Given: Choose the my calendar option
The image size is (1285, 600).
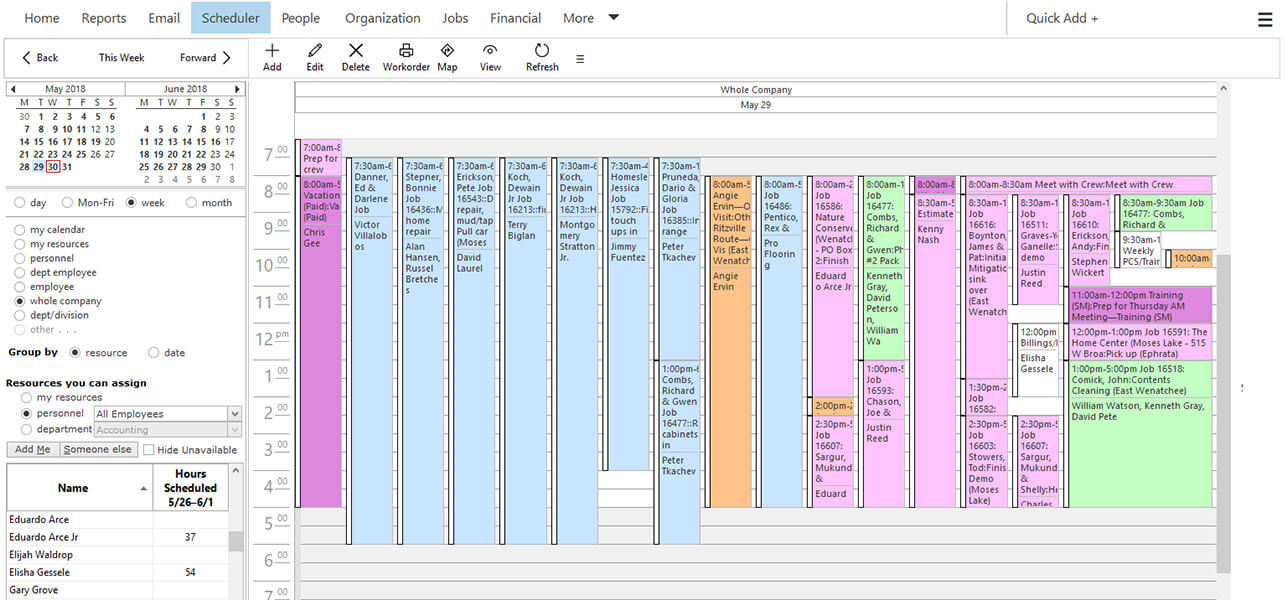Looking at the screenshot, I should (x=20, y=230).
